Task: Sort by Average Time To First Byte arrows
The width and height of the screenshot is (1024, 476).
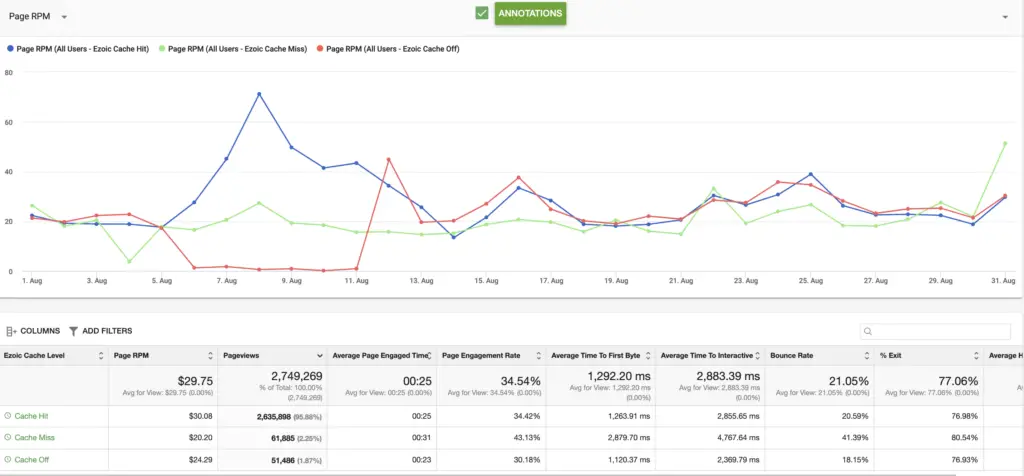Action: point(648,356)
